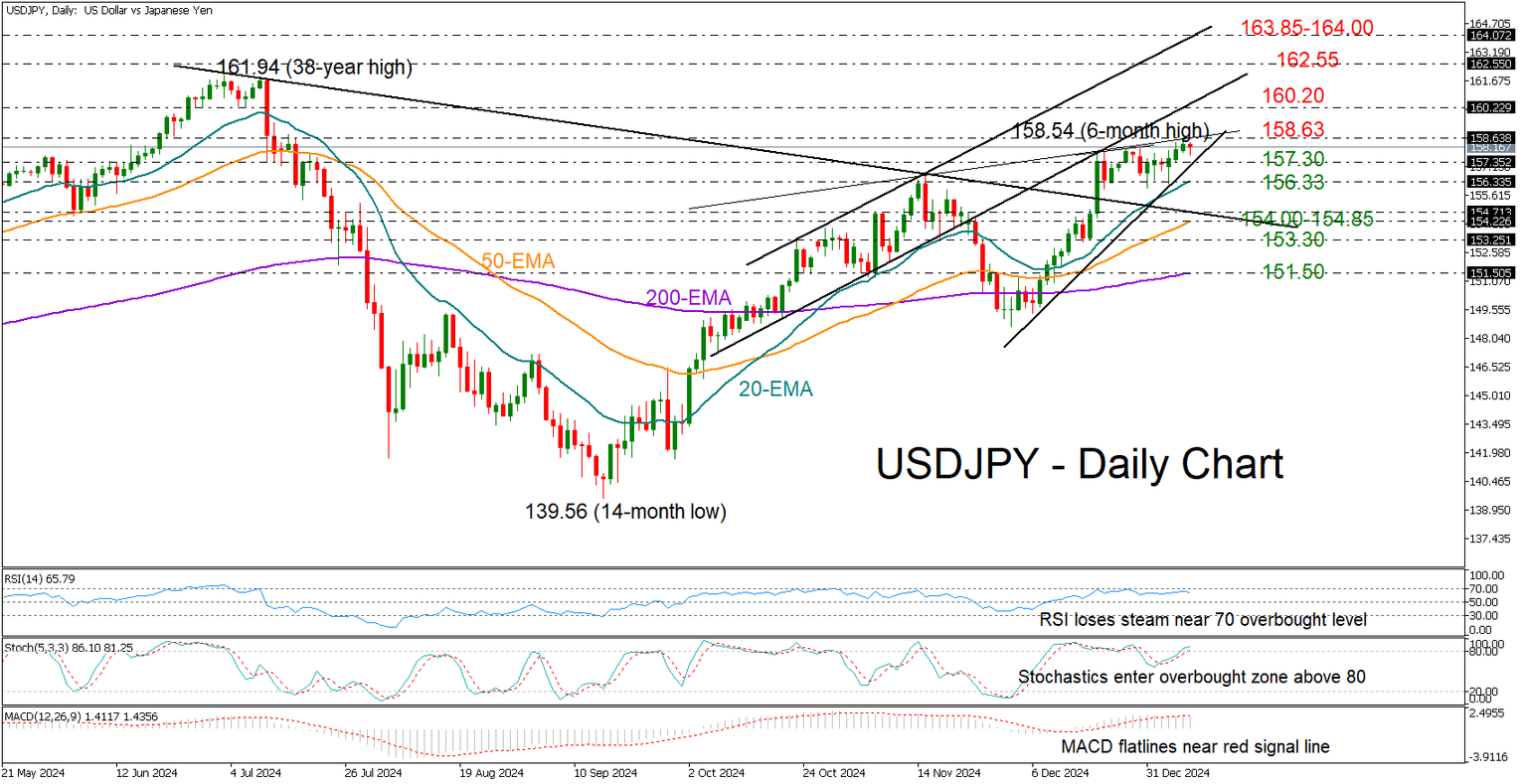
Task: Click the "164.705" price axis value
Action: [x=1489, y=23]
